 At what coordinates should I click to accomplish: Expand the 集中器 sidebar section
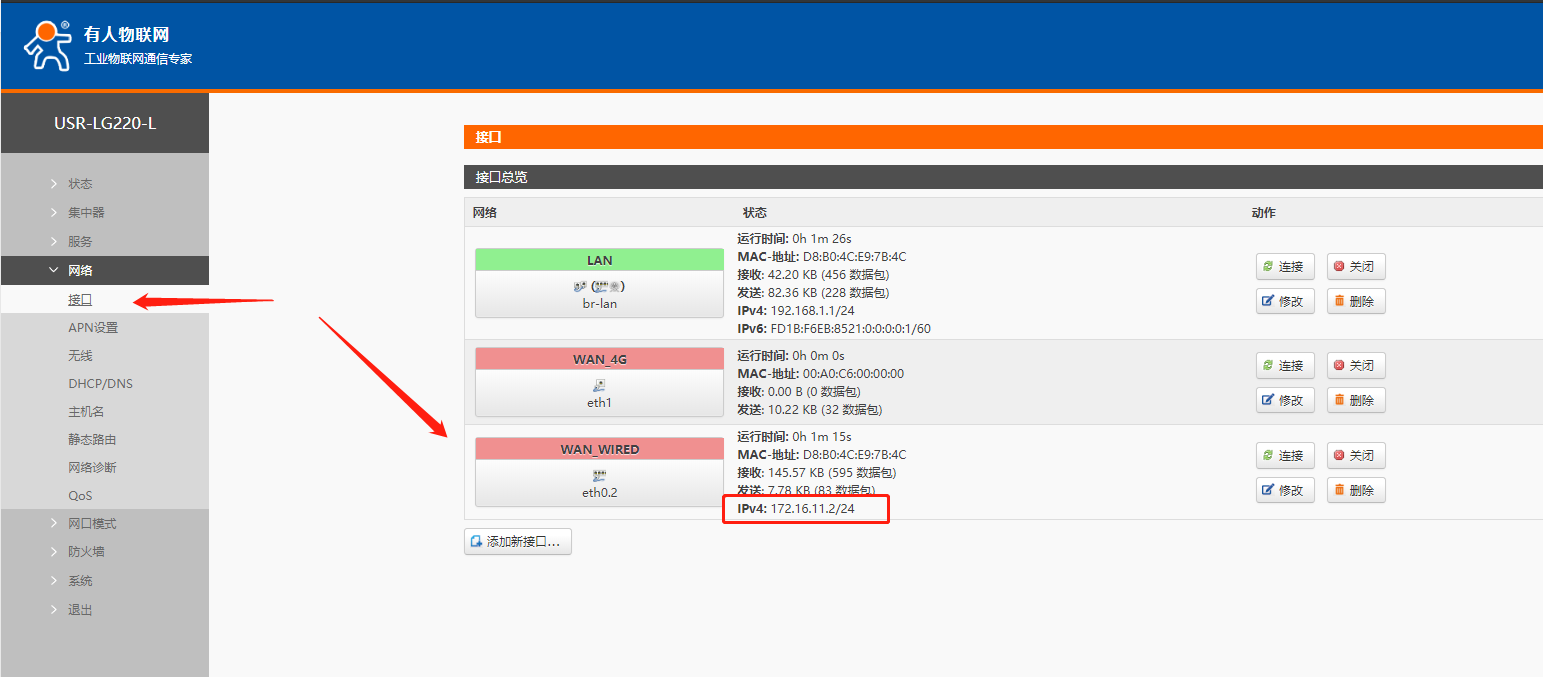[x=86, y=213]
